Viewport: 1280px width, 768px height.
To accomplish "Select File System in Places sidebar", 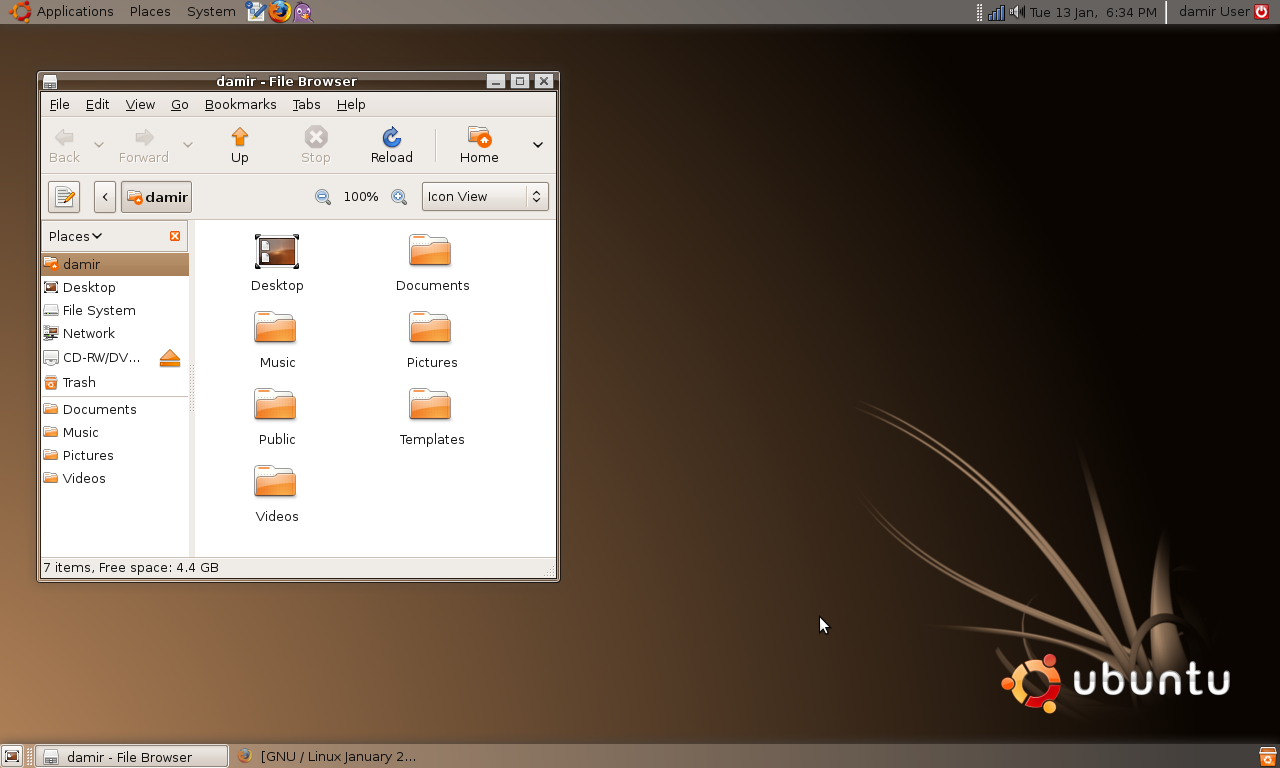I will (x=115, y=310).
